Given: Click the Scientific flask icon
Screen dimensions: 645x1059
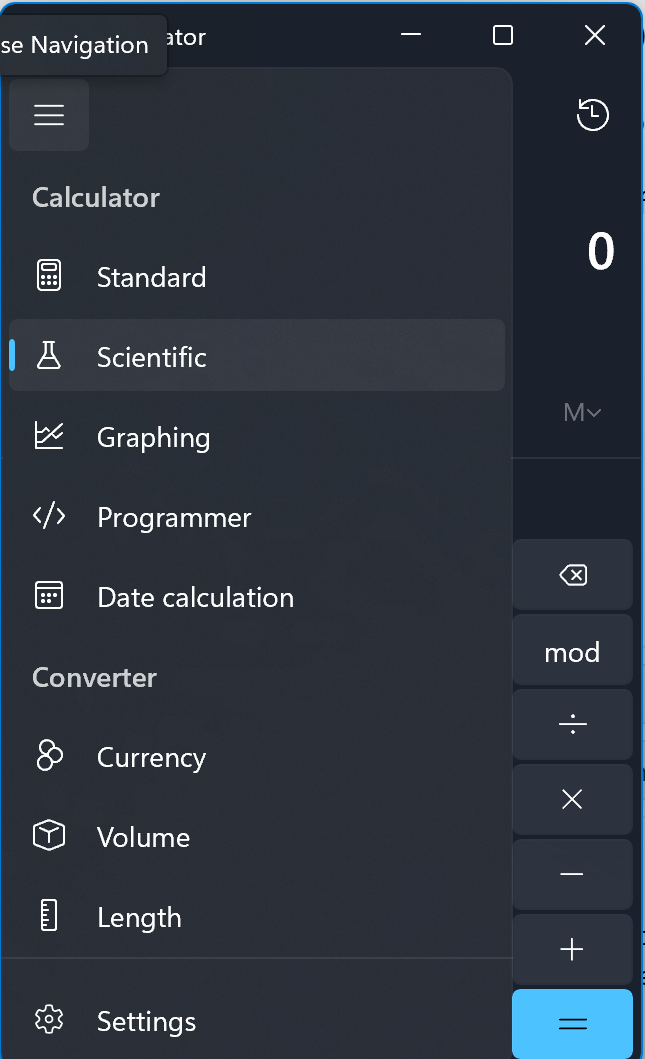Looking at the screenshot, I should (49, 356).
